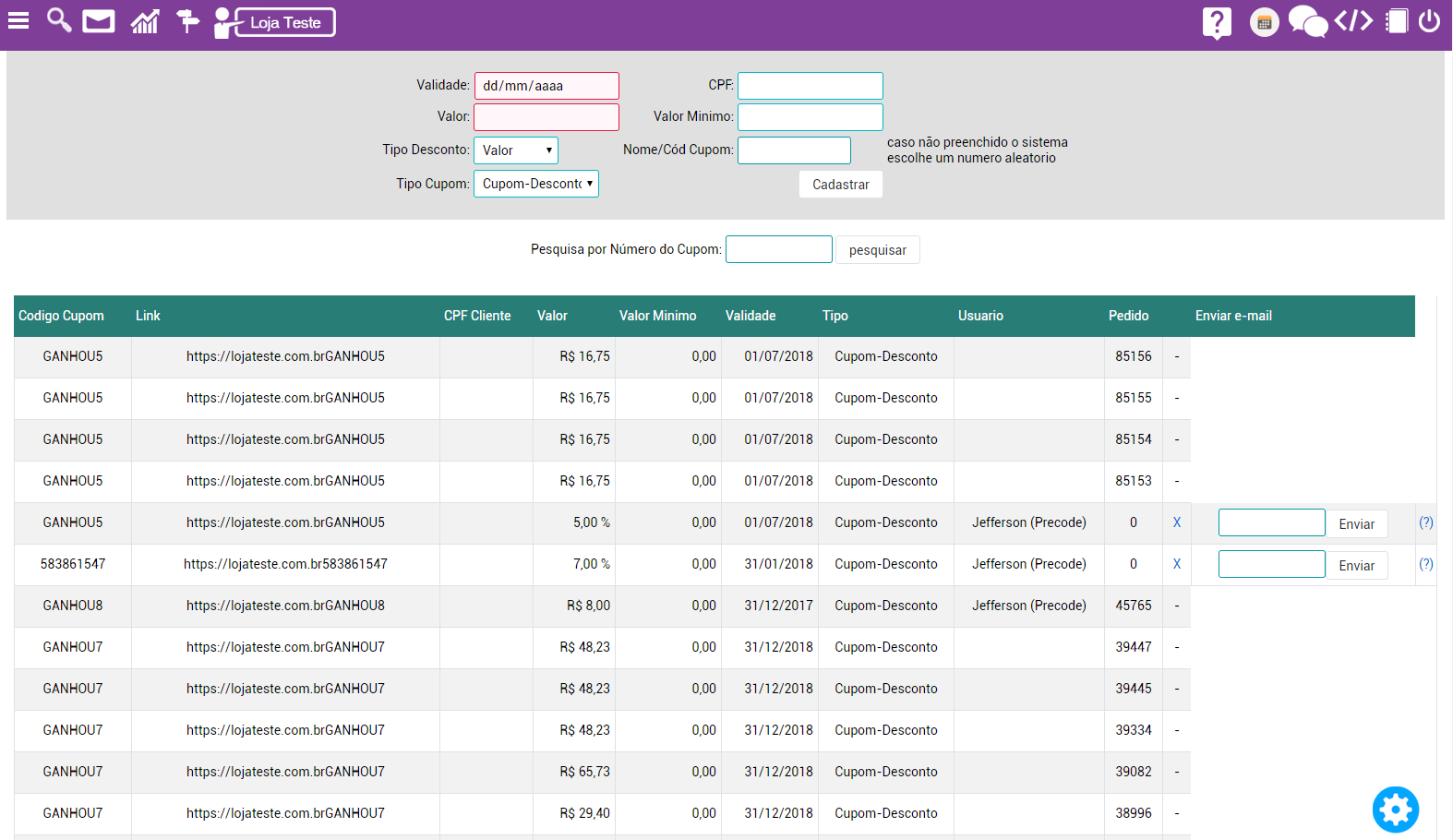The height and width of the screenshot is (840, 1453).
Task: Focus the Nome/Cód Cupom field
Action: (794, 150)
